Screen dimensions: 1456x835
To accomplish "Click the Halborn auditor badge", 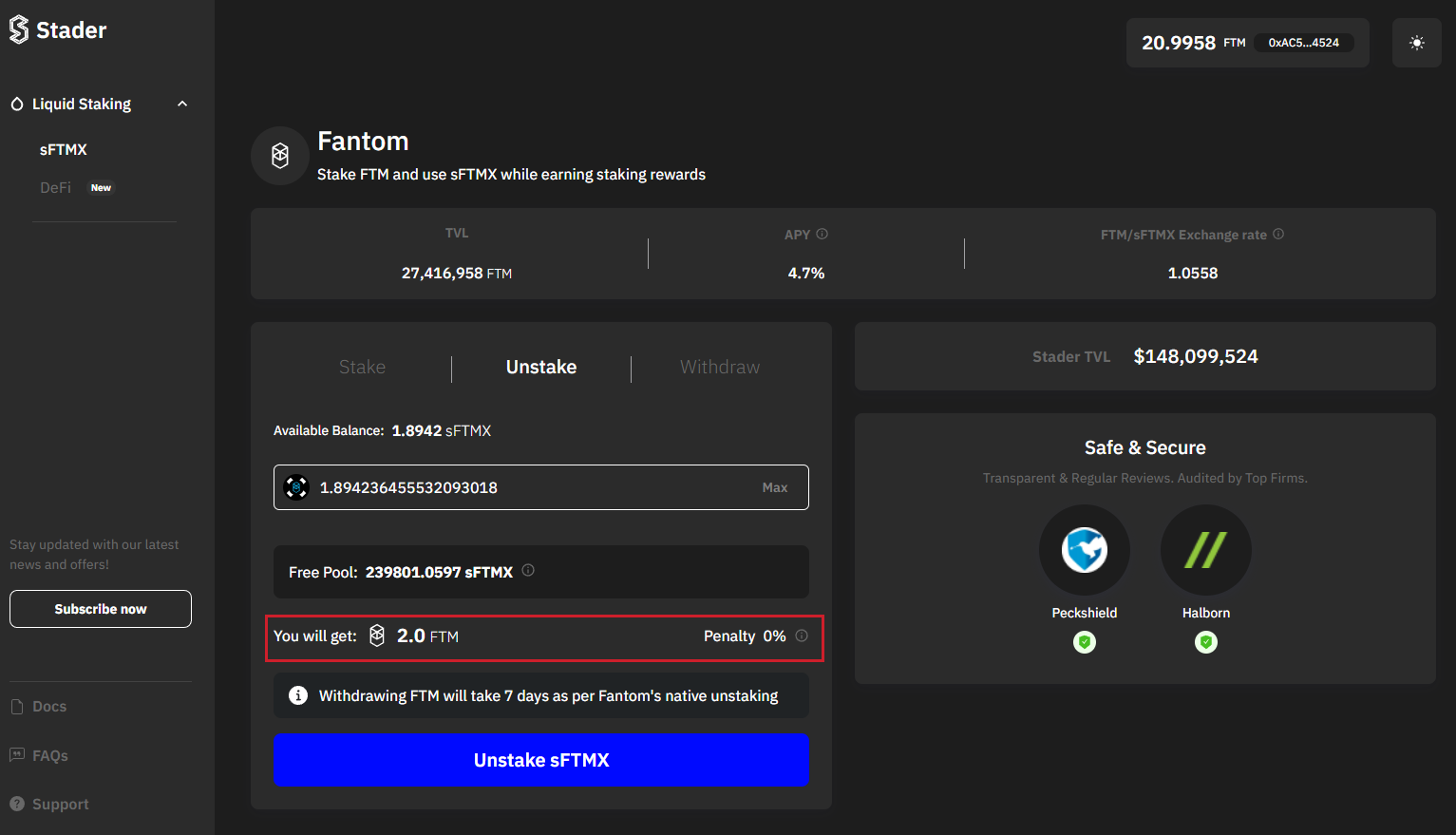I will point(1205,549).
